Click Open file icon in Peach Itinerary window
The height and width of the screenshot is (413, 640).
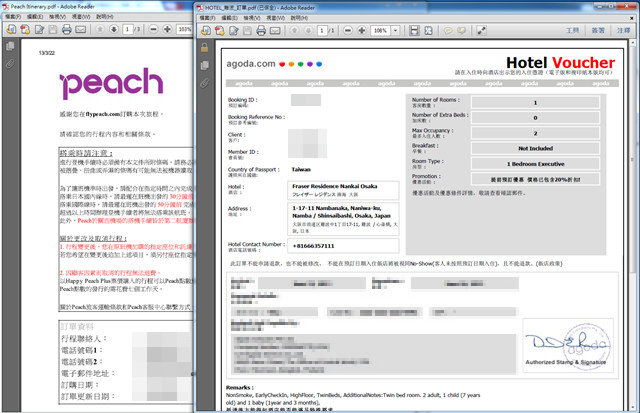pyautogui.click(x=11, y=29)
